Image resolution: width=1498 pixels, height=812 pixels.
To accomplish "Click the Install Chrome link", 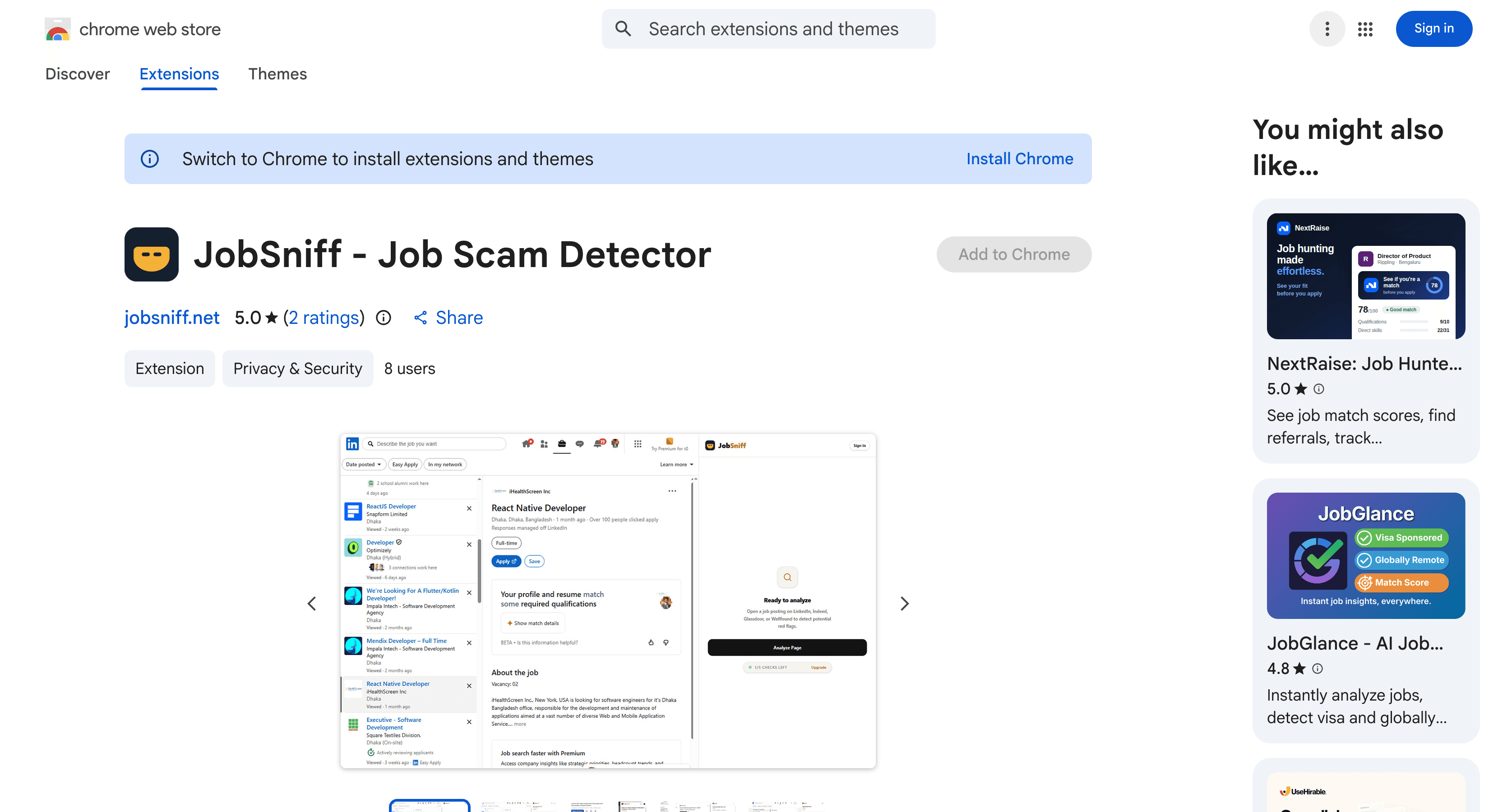I will (1019, 159).
